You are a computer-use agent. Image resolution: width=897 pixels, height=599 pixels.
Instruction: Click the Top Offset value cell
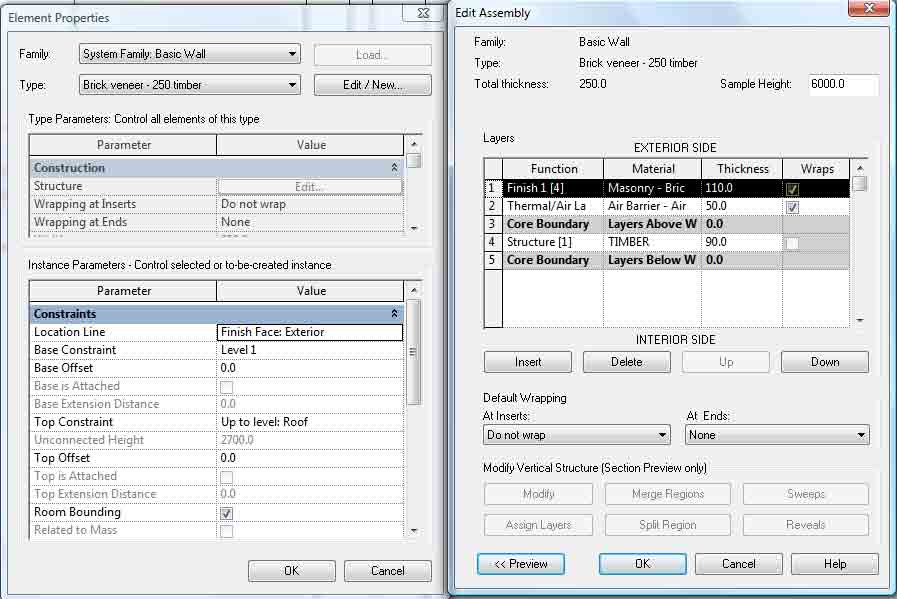309,458
